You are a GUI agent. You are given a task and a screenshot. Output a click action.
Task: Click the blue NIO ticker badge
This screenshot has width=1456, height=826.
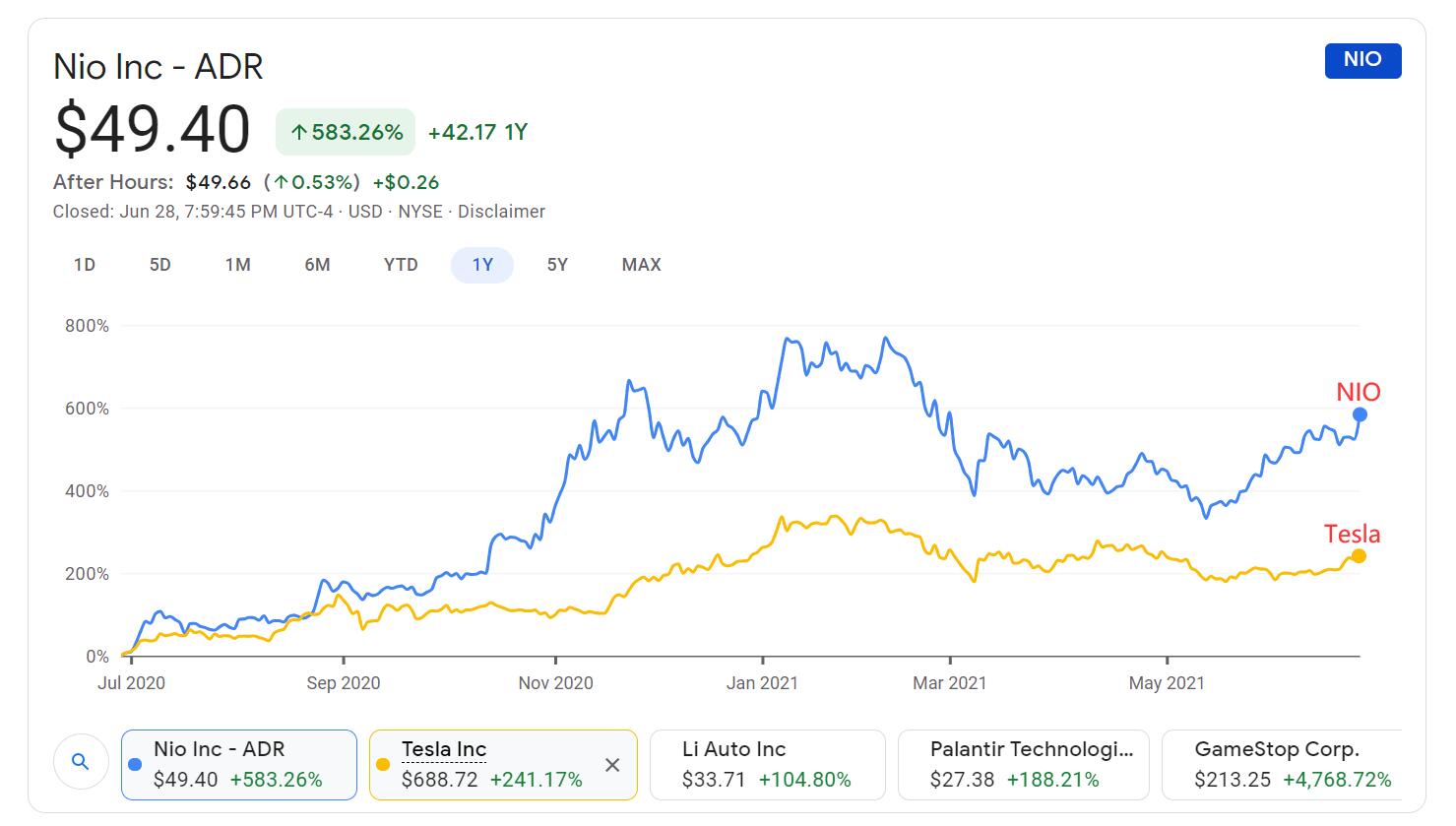point(1362,60)
